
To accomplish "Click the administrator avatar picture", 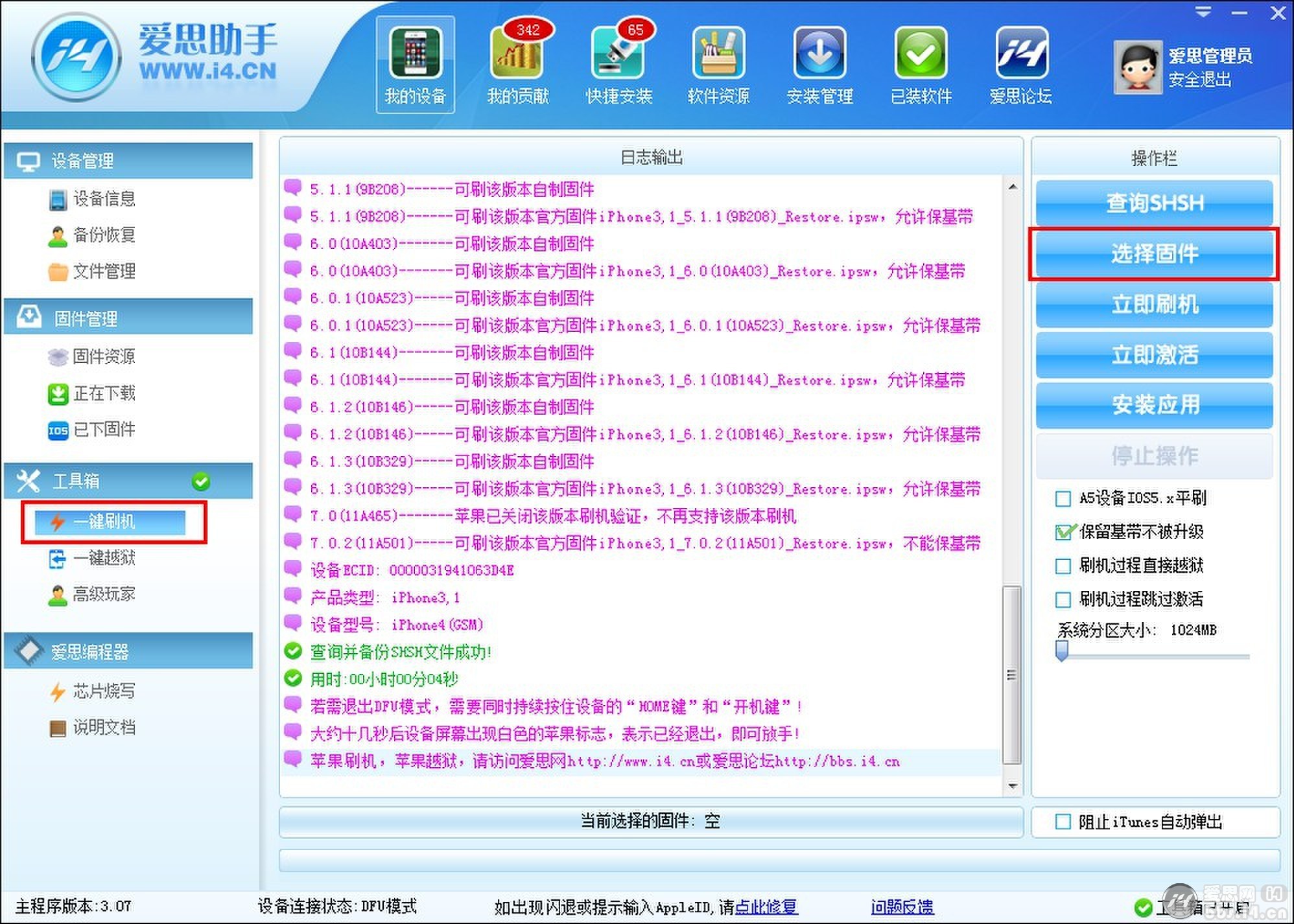I will [1137, 67].
